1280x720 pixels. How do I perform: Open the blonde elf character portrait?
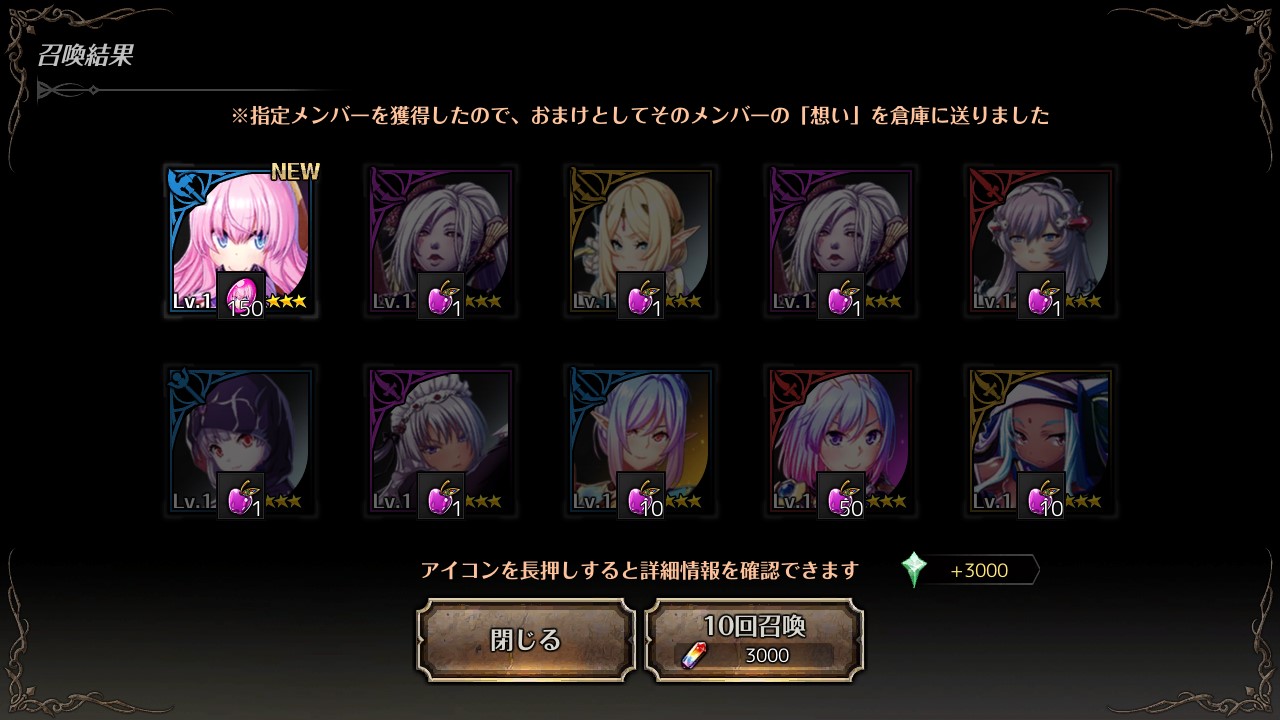tap(641, 241)
